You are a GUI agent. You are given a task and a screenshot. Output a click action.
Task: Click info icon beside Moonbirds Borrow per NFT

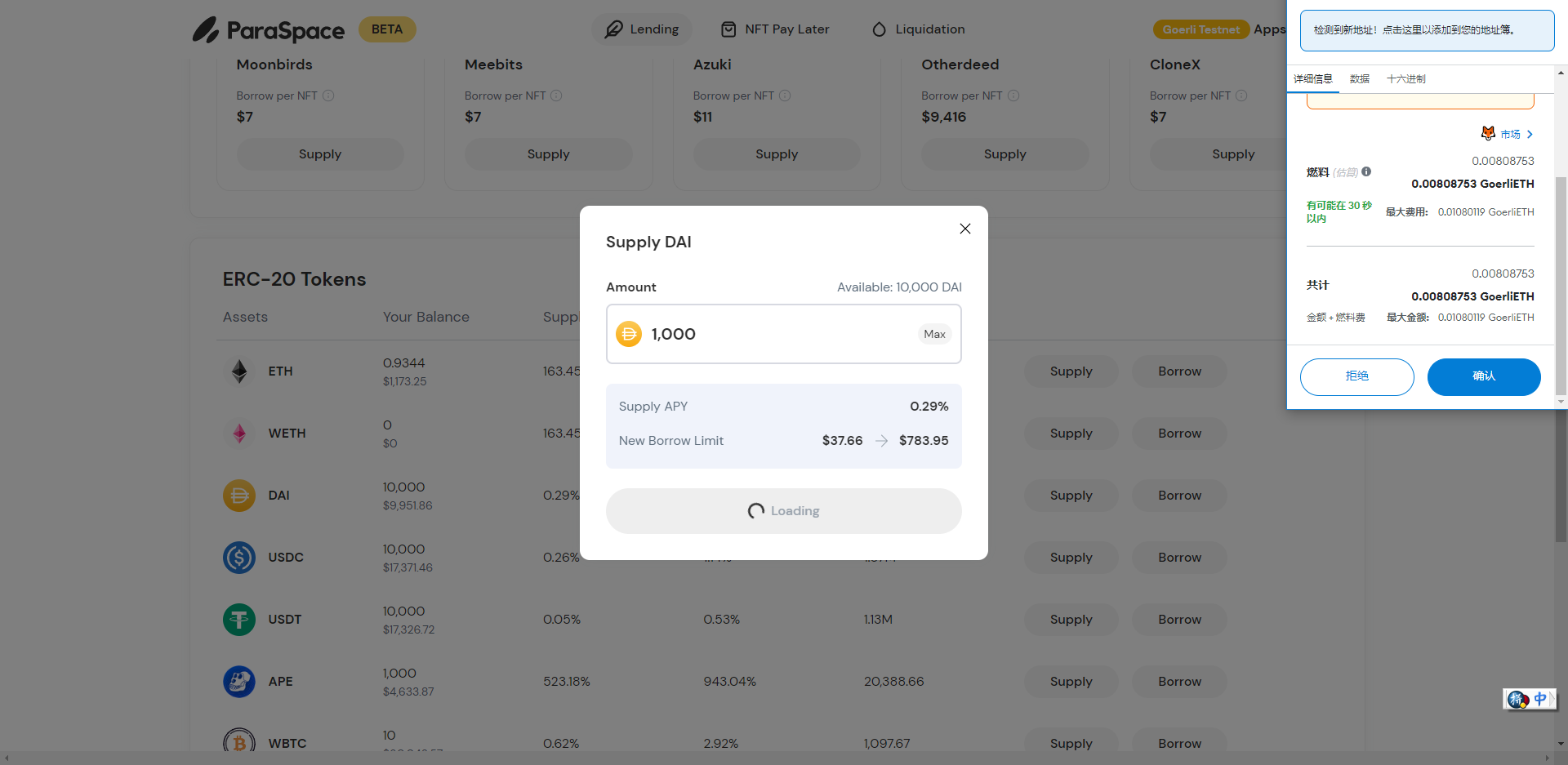(x=328, y=96)
